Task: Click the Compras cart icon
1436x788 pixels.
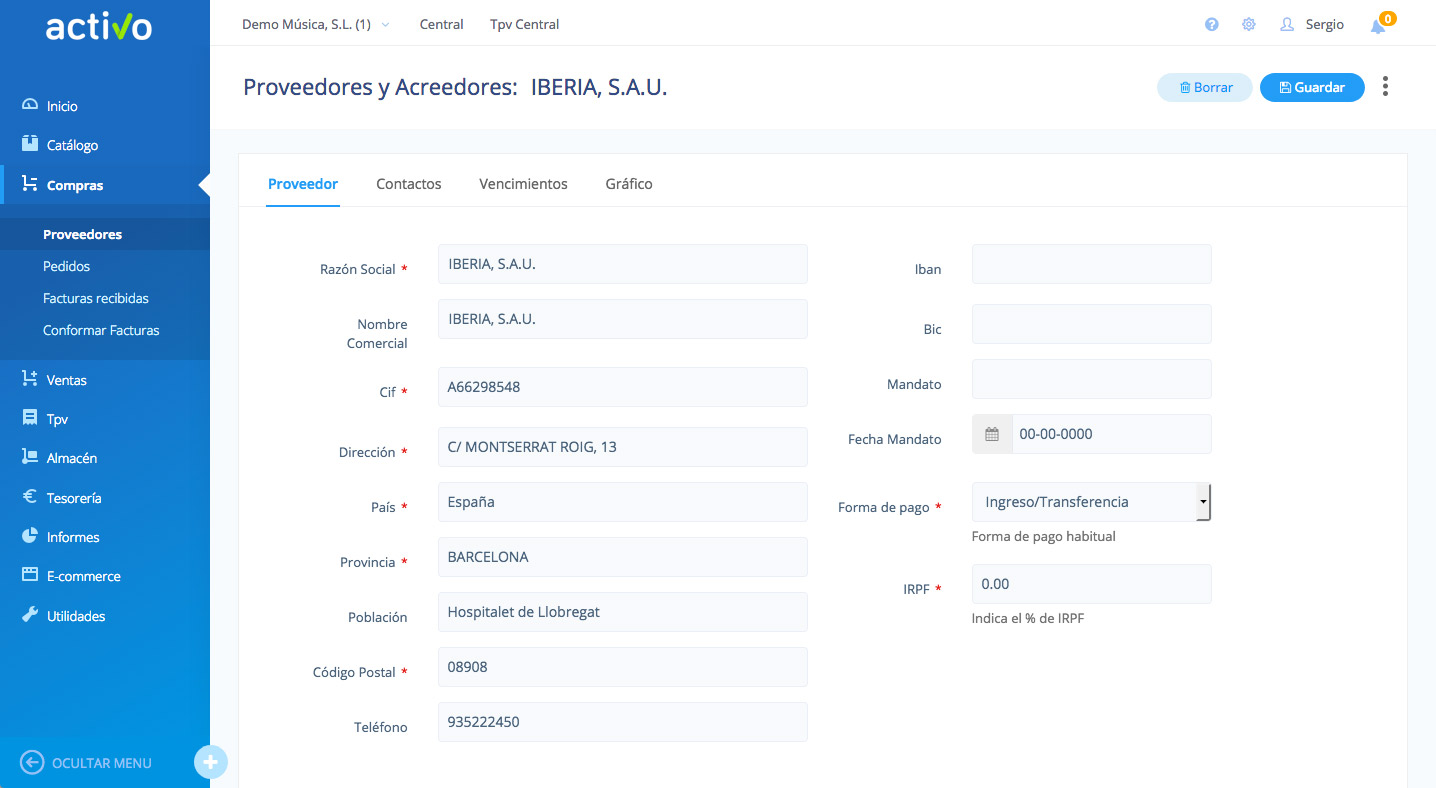Action: 29,184
